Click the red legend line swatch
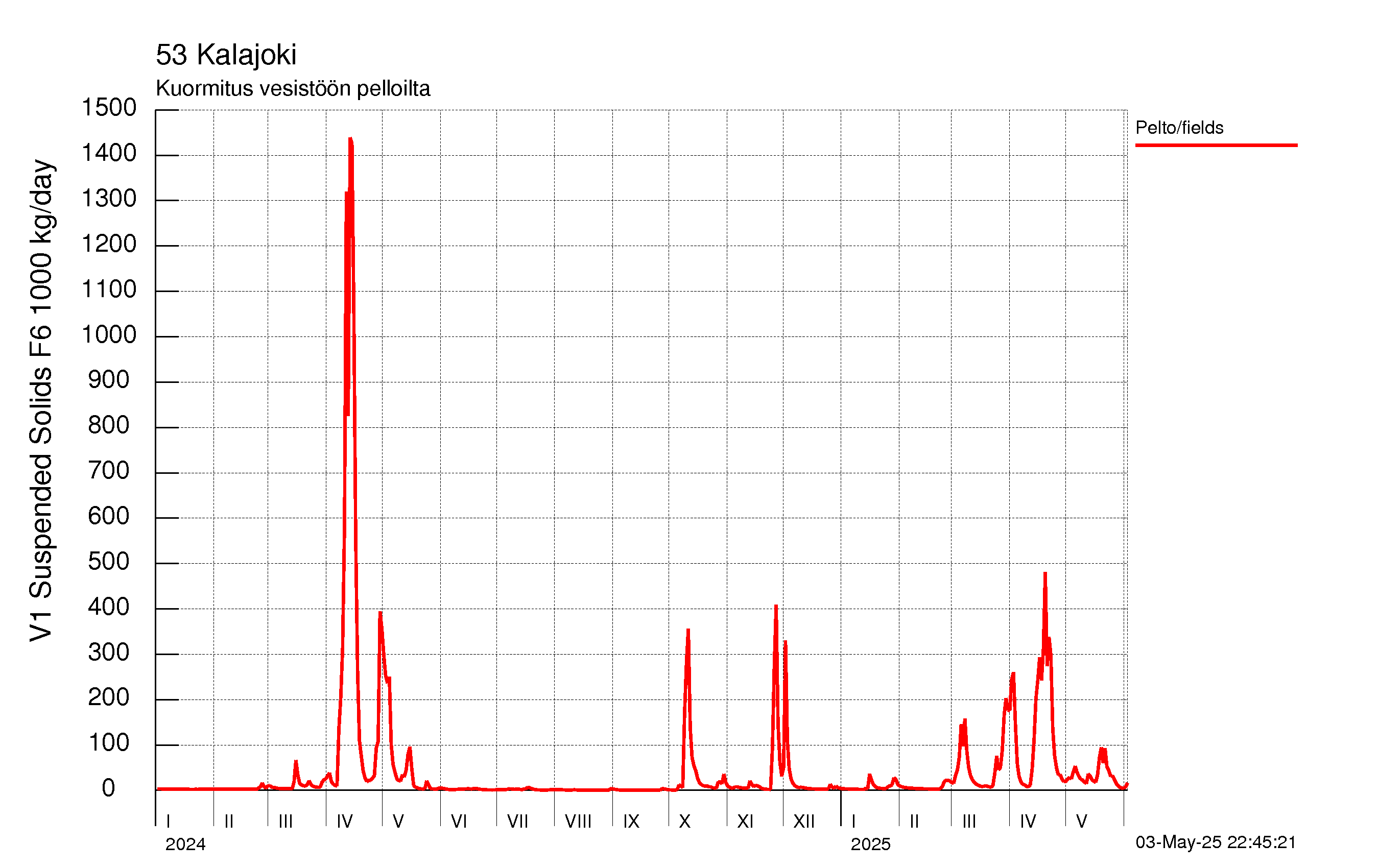The image size is (1379, 868). (1217, 146)
